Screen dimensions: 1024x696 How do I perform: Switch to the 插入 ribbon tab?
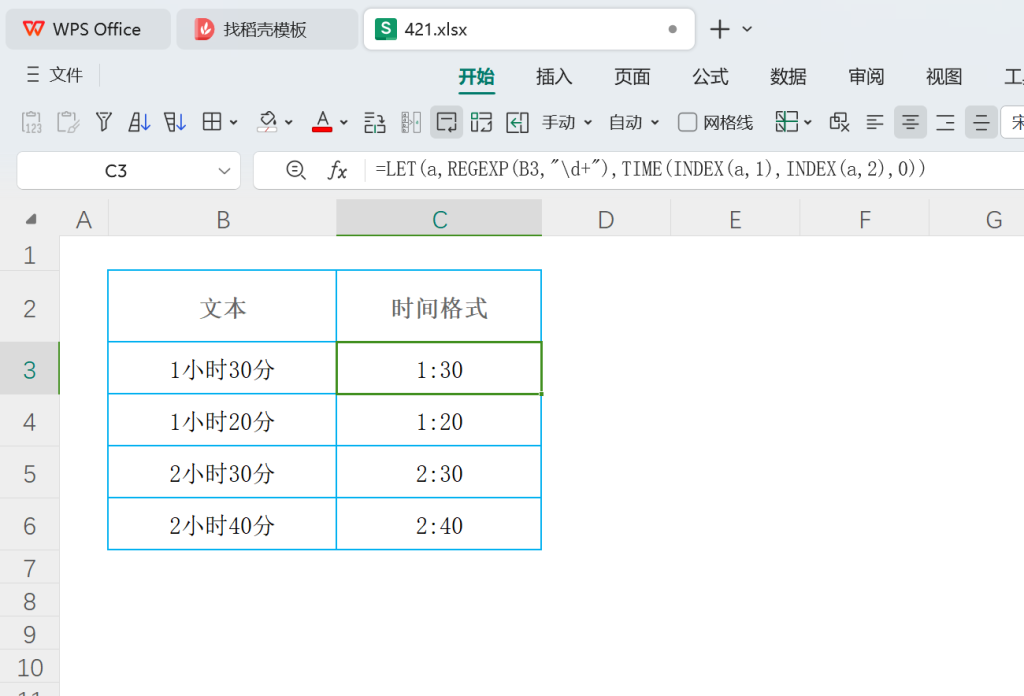coord(554,76)
